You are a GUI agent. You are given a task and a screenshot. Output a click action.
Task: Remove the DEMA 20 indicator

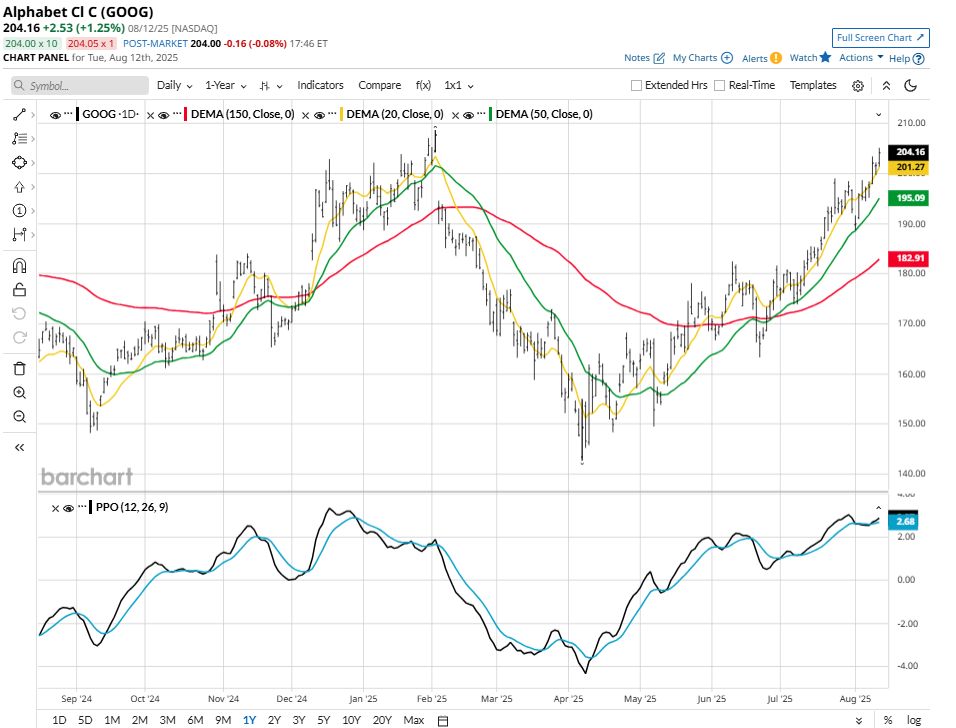(x=305, y=115)
